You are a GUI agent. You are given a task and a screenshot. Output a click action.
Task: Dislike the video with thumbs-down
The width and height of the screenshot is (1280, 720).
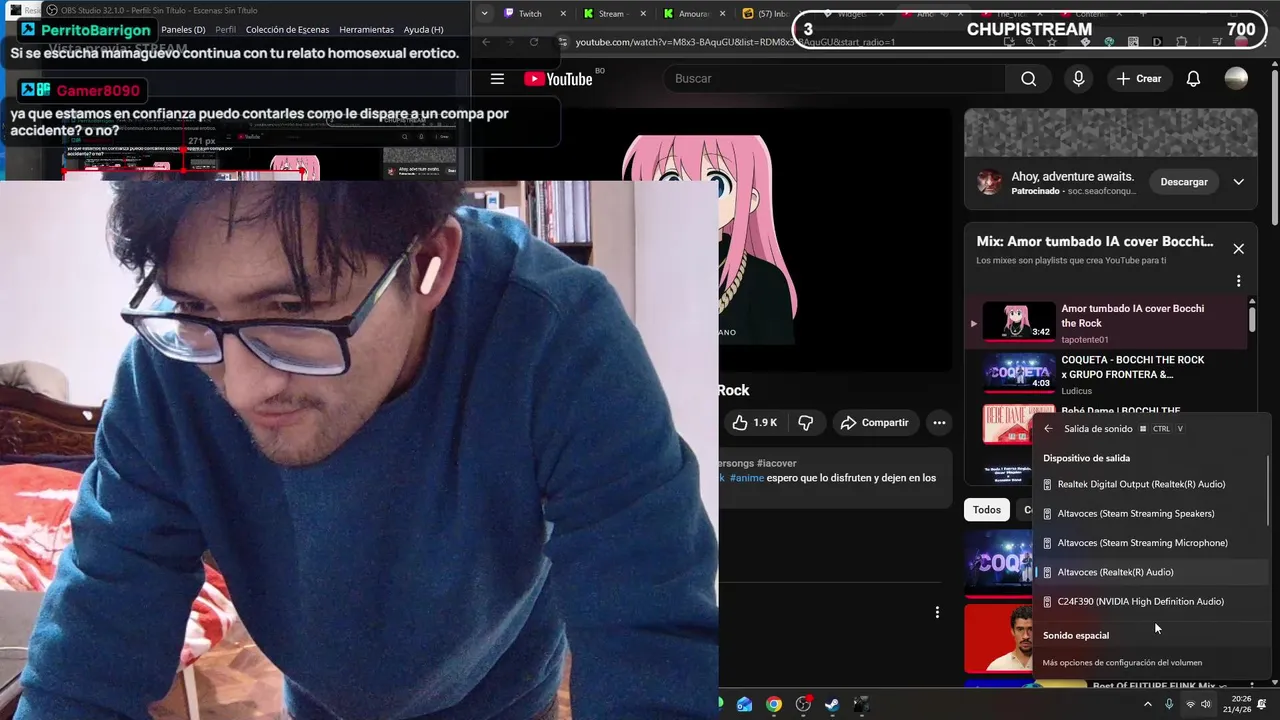(x=806, y=423)
